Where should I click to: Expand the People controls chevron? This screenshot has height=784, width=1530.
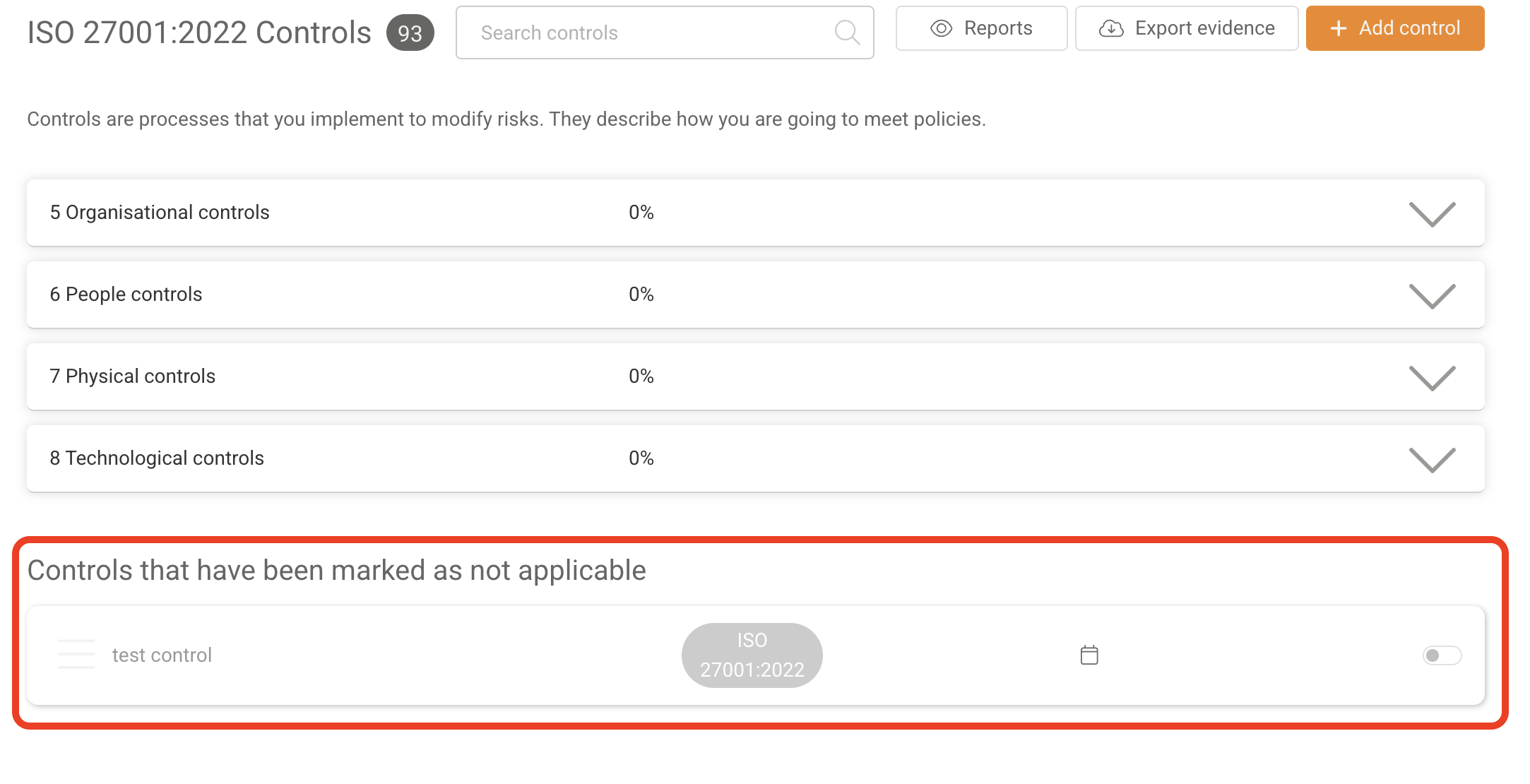(1432, 296)
